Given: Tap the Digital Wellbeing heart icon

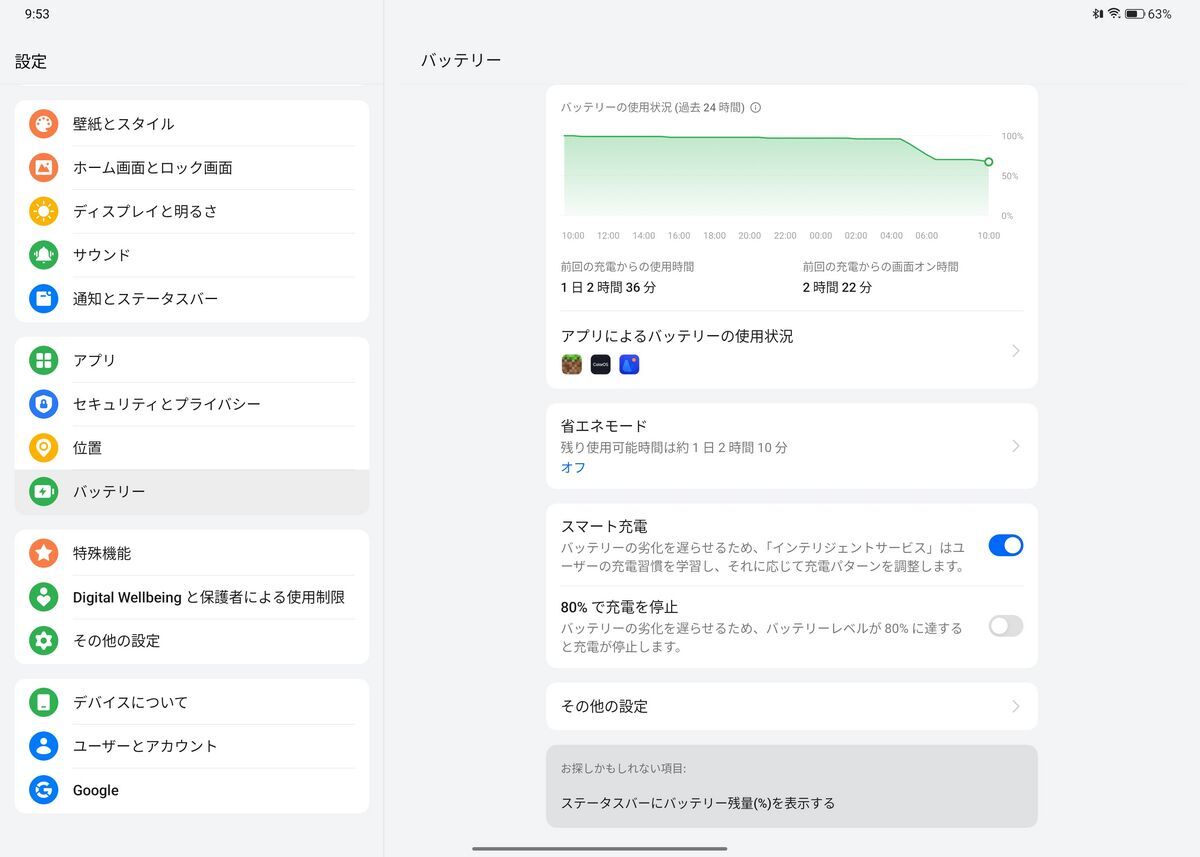Looking at the screenshot, I should (x=44, y=597).
